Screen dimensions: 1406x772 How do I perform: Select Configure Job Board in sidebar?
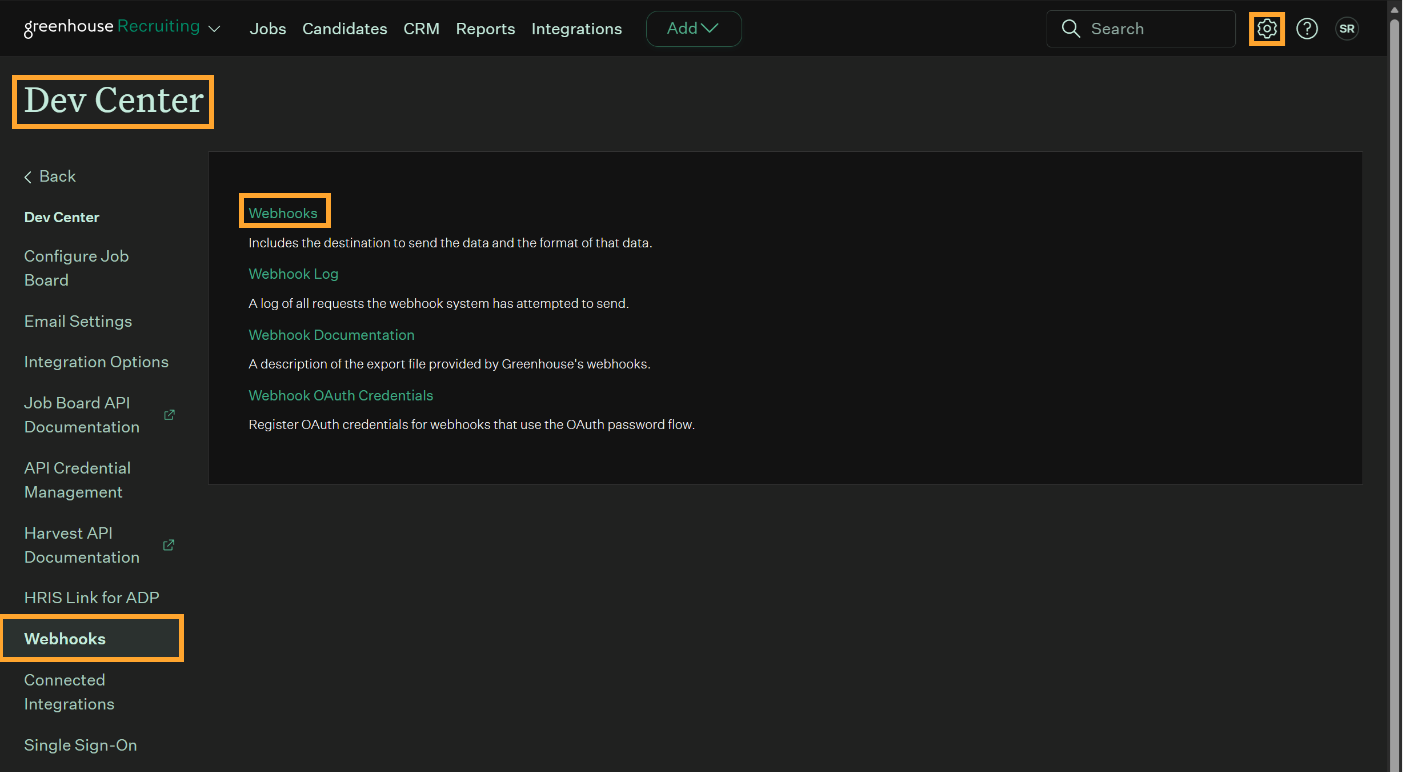point(77,268)
